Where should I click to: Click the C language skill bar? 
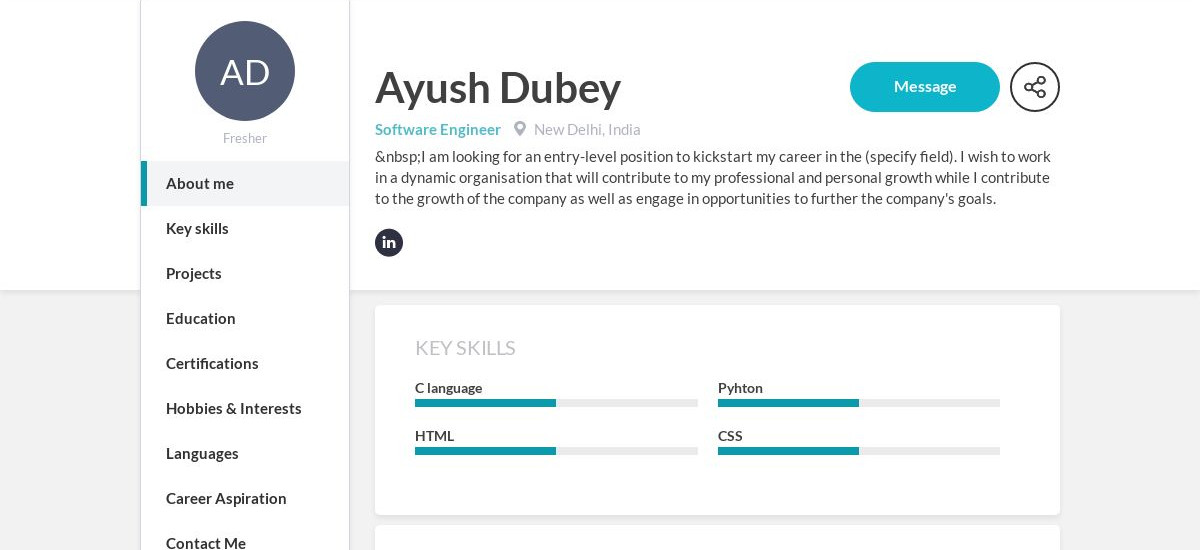pos(556,403)
